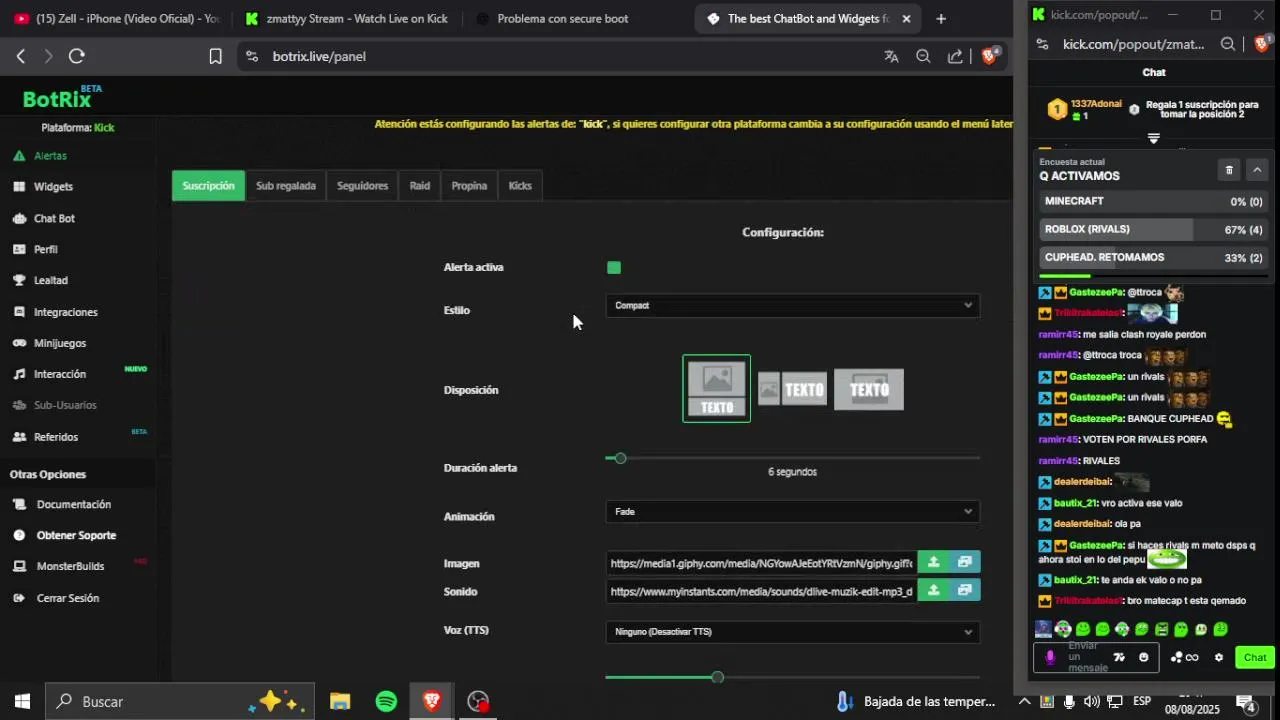Delete the current poll in Kick chat

[1229, 170]
